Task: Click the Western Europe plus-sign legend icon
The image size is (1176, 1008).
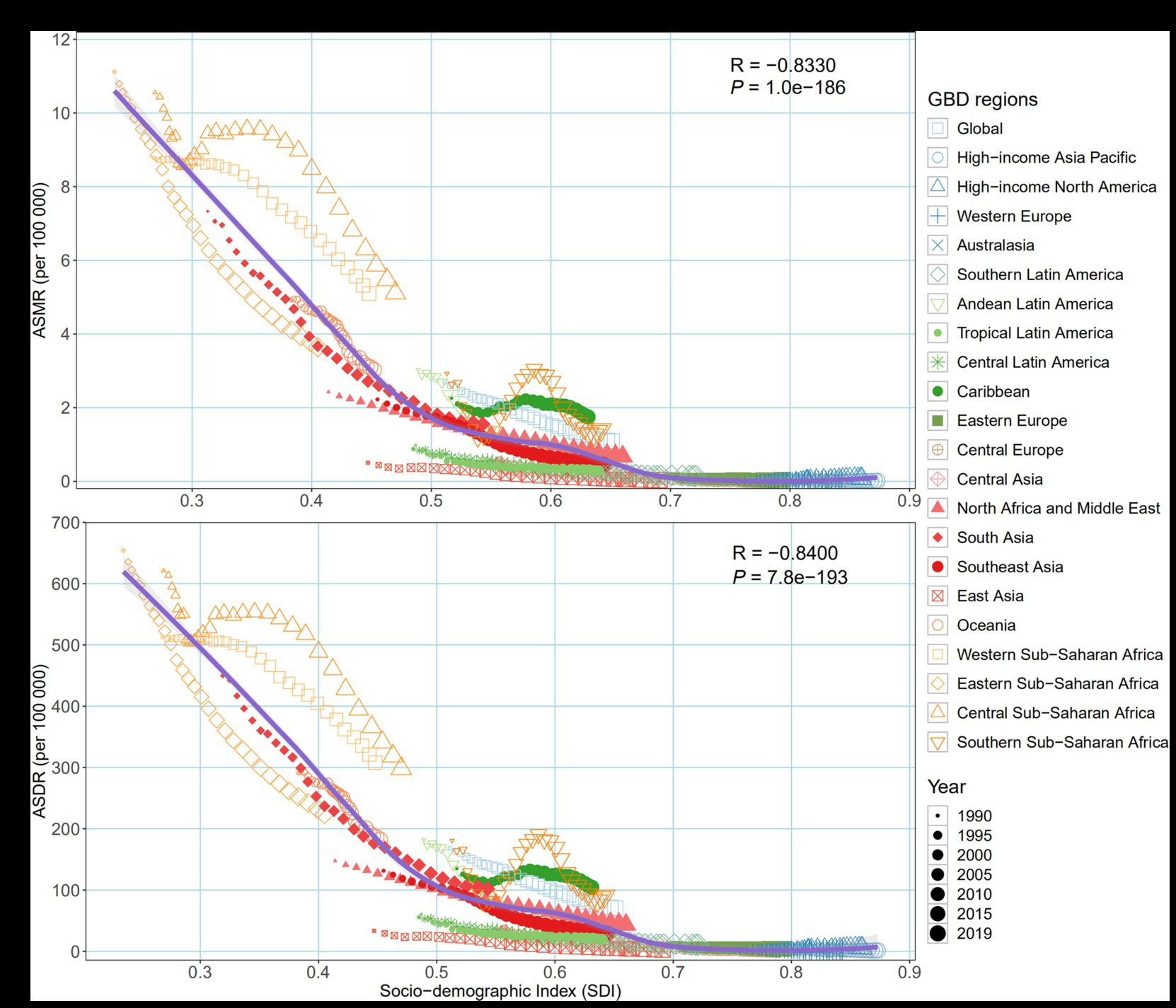Action: [x=938, y=216]
